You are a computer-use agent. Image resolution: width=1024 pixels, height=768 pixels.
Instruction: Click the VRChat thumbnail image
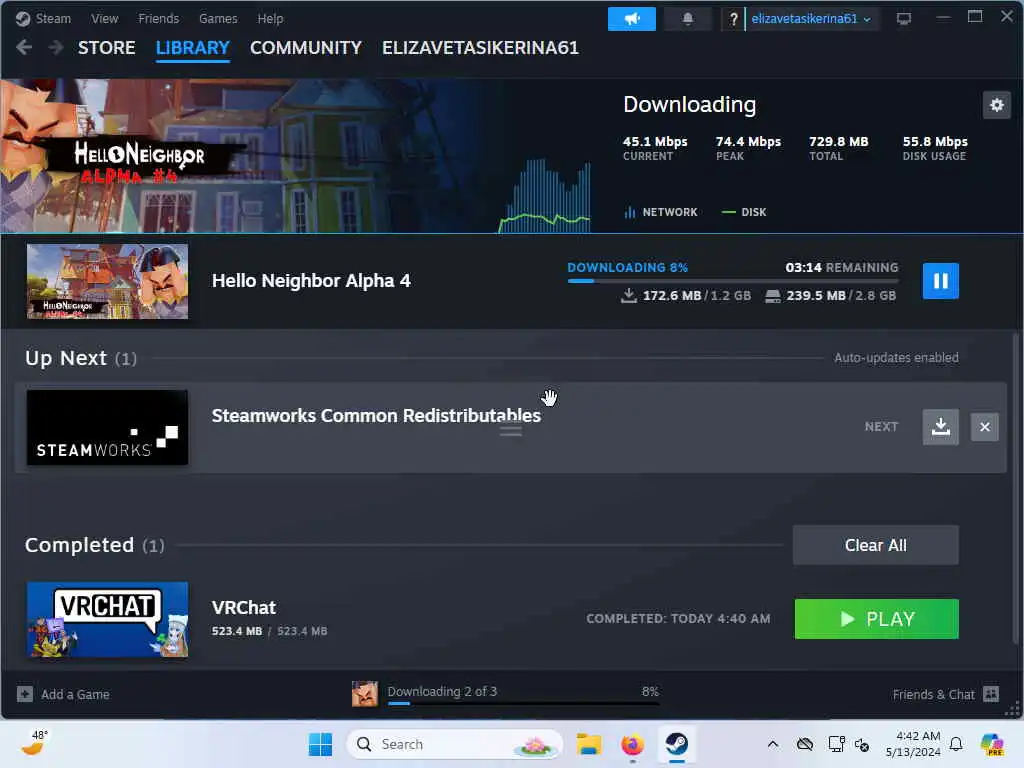(107, 619)
